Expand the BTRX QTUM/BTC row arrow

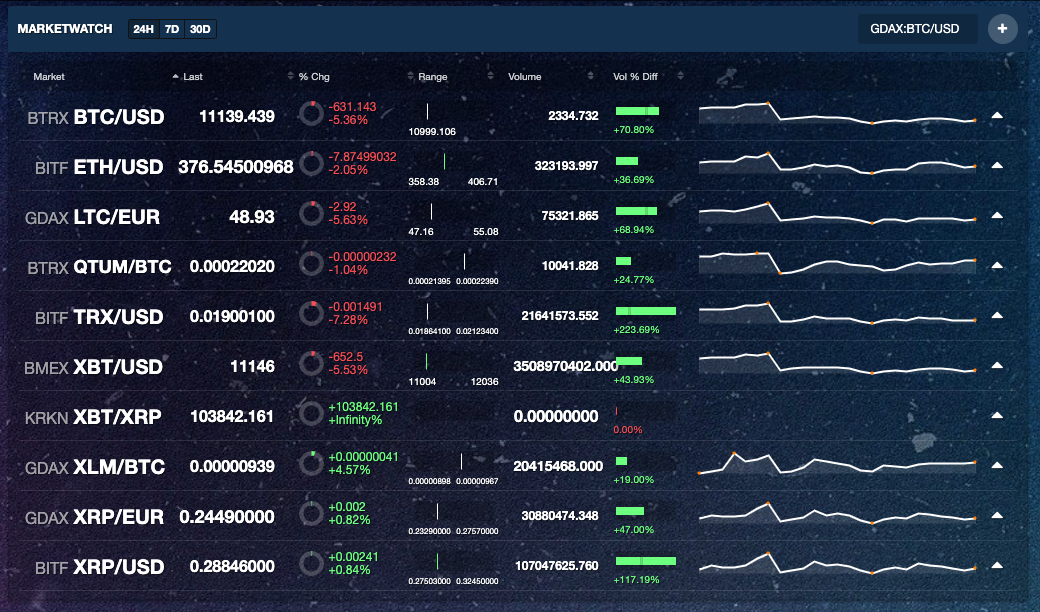point(997,265)
